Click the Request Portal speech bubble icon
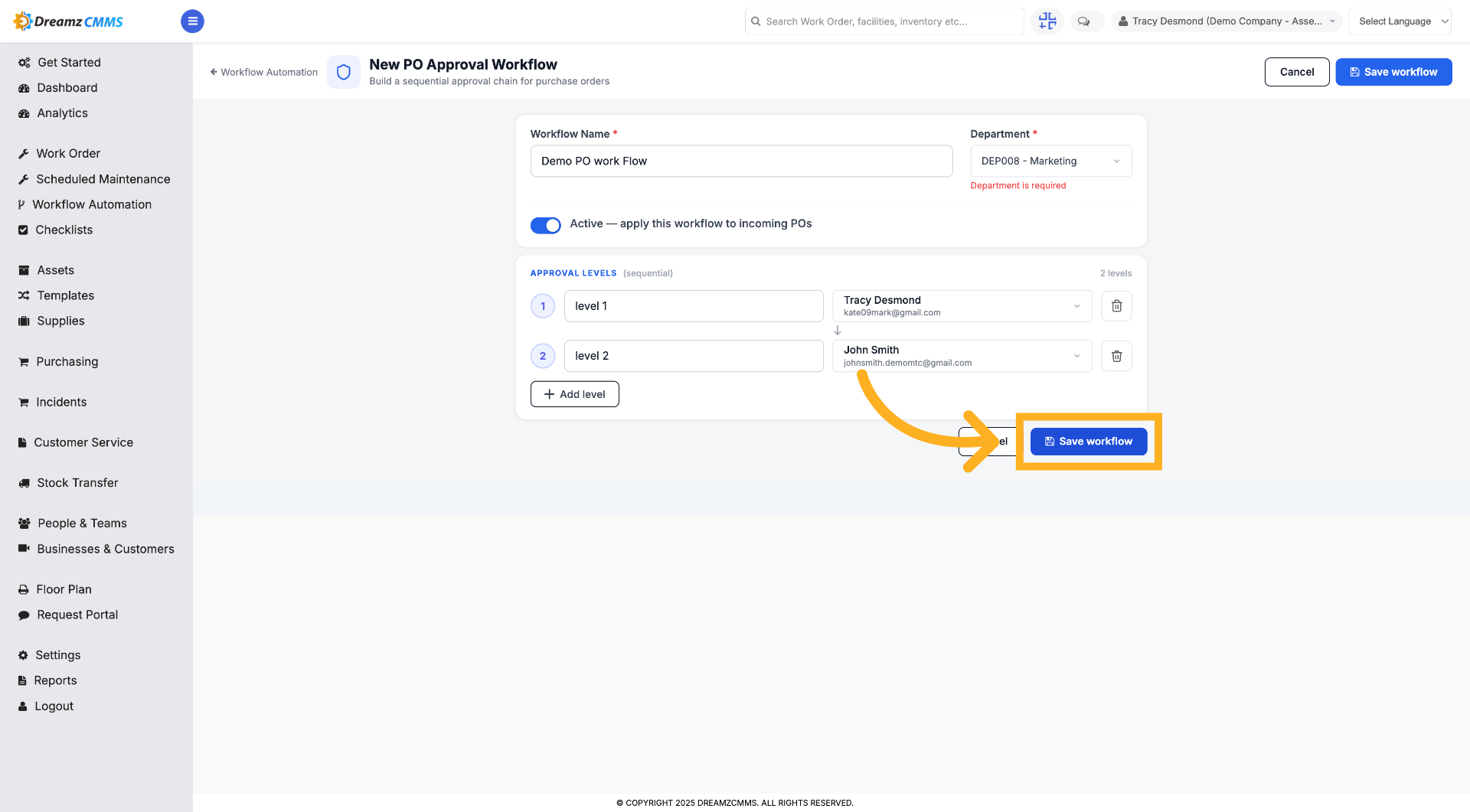 [24, 615]
